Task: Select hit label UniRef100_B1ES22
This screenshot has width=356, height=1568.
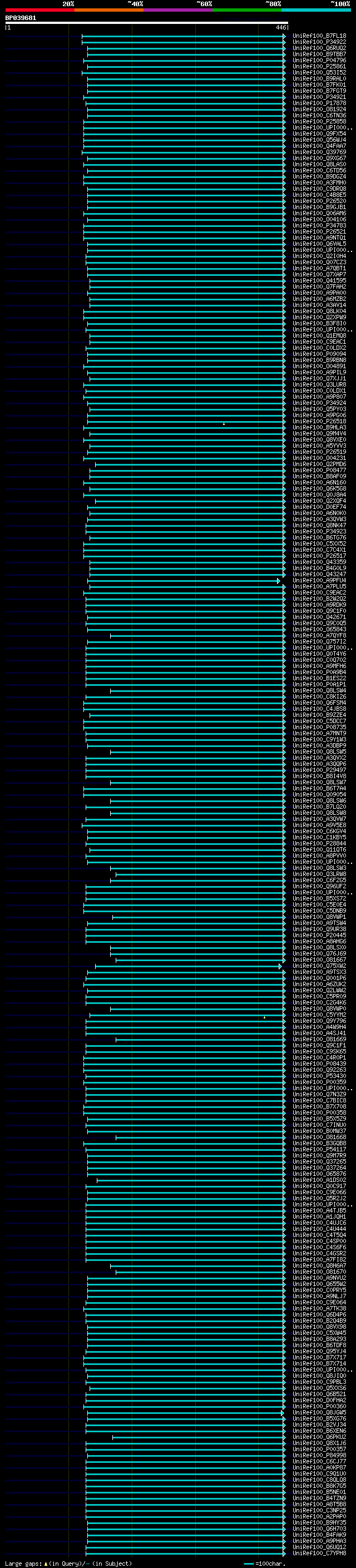Action: point(319,679)
